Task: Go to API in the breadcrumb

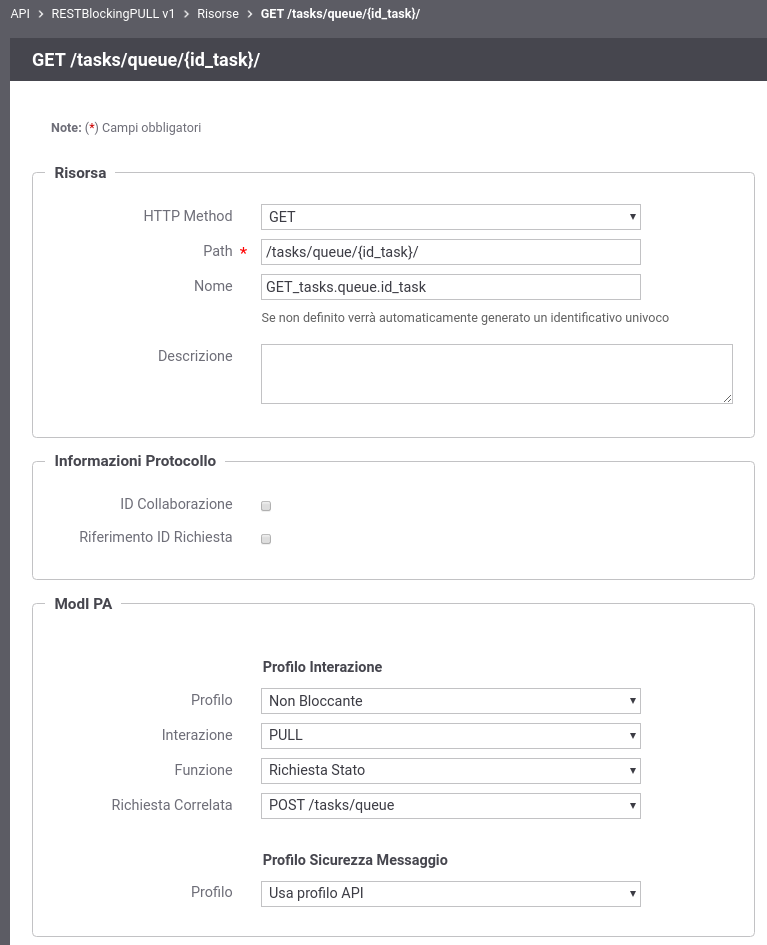Action: (x=20, y=13)
